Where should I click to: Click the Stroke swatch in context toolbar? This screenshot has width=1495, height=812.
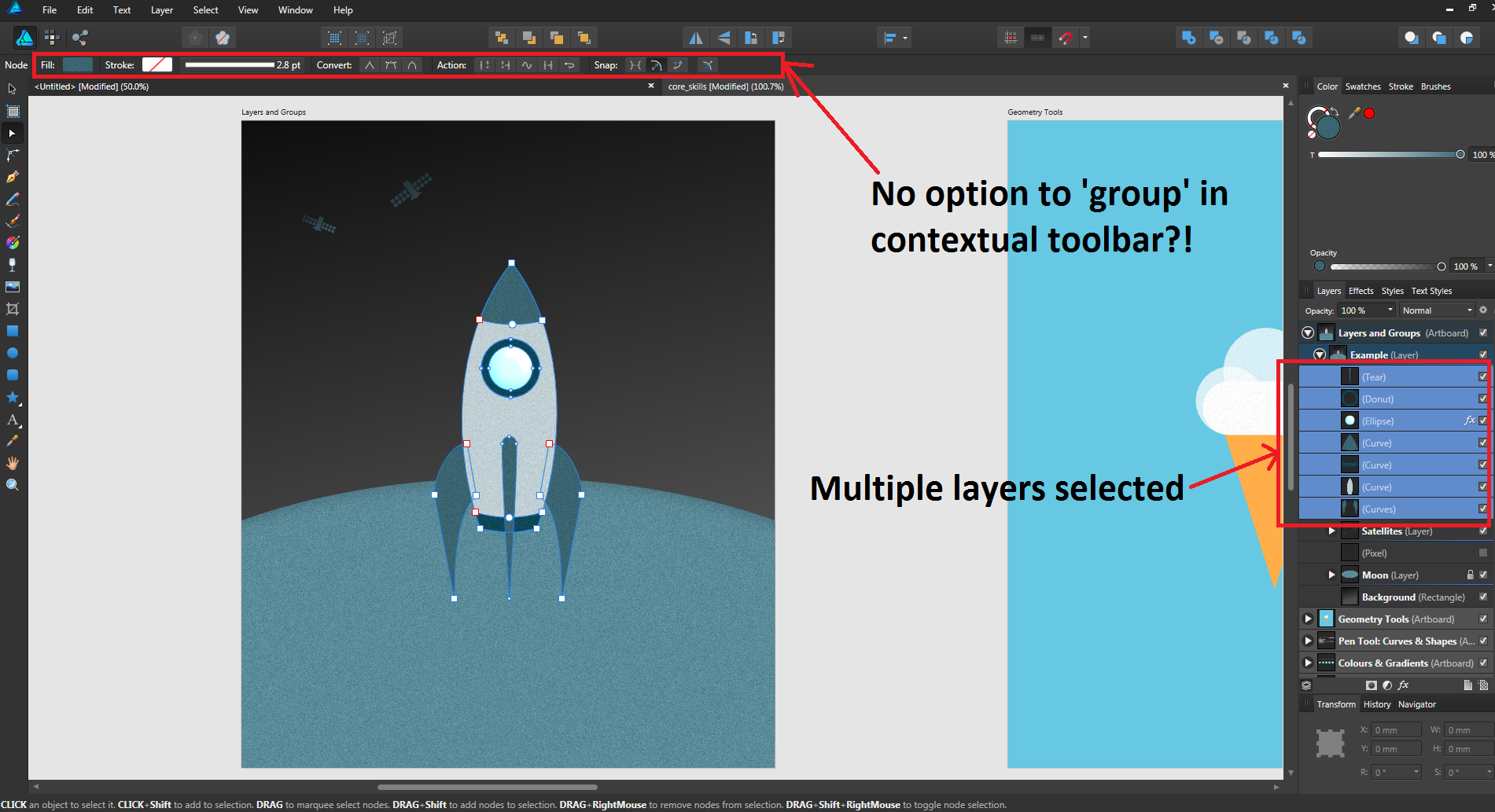click(x=157, y=65)
